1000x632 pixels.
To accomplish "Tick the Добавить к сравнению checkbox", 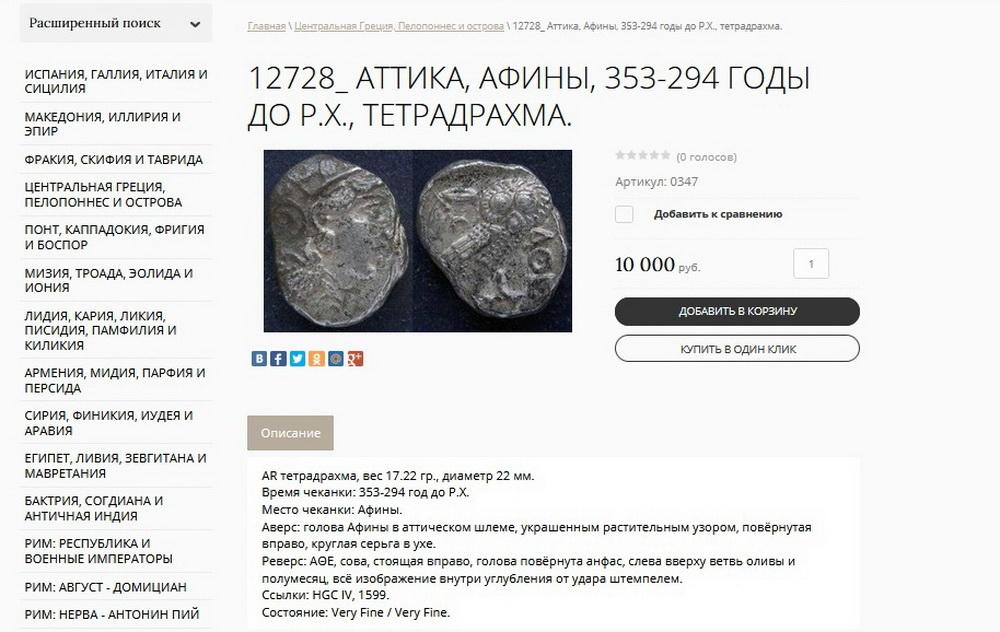I will [624, 214].
